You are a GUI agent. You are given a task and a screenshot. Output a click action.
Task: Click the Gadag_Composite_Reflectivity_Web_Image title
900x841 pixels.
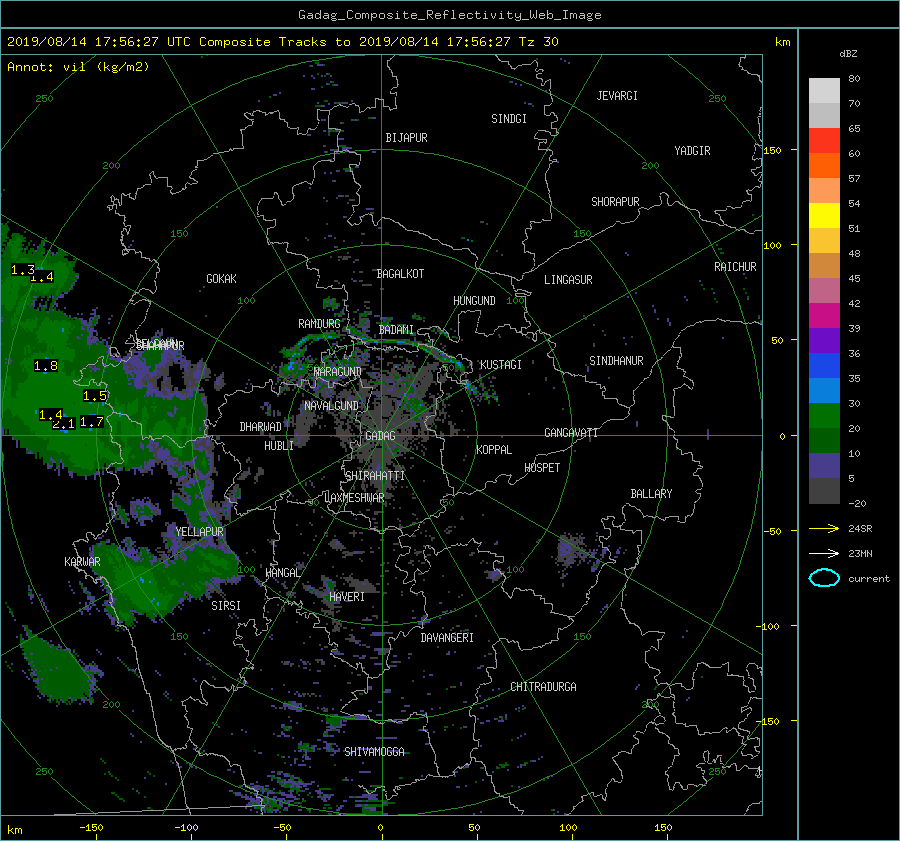coord(449,15)
